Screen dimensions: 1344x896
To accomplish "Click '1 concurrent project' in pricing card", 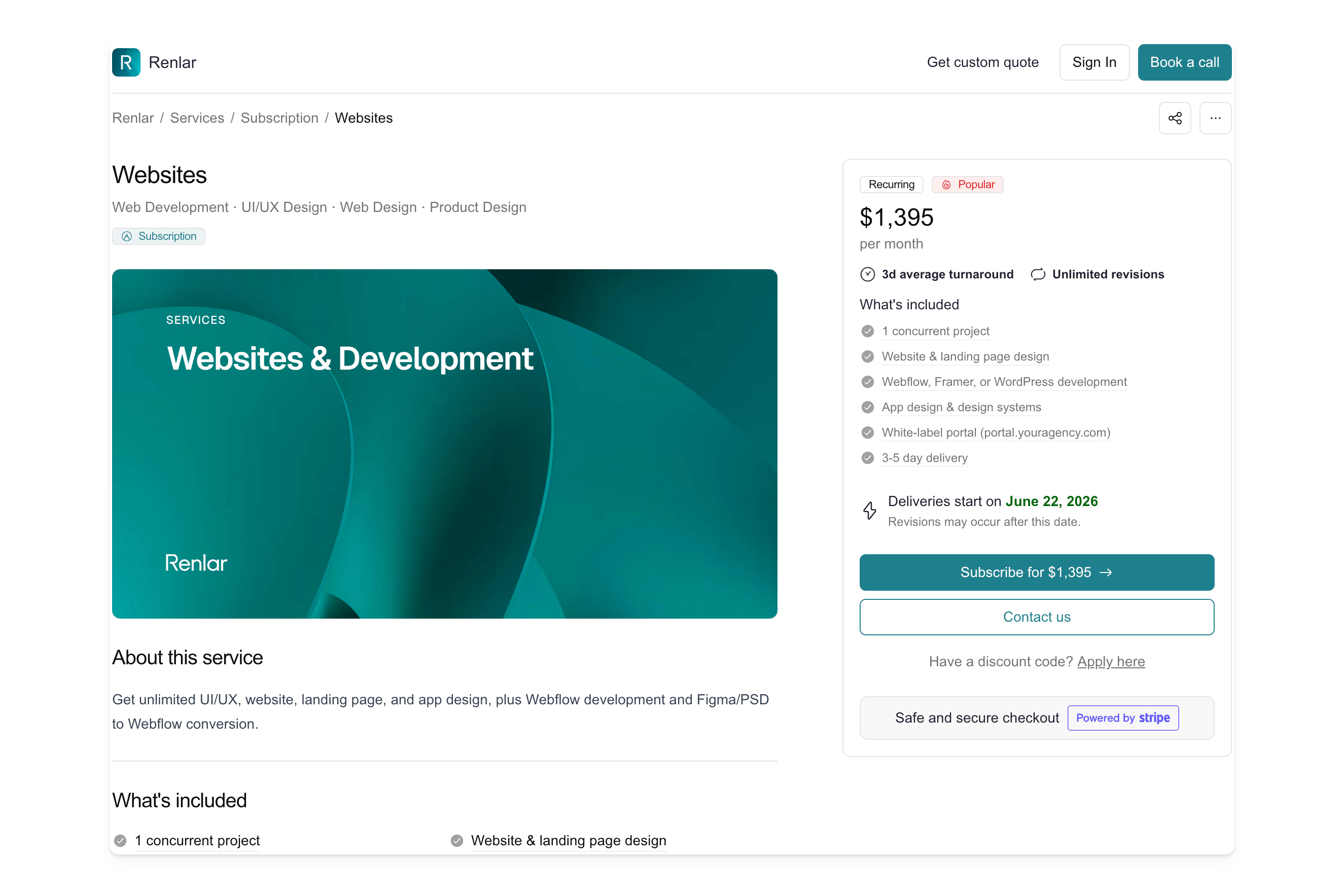I will click(935, 332).
